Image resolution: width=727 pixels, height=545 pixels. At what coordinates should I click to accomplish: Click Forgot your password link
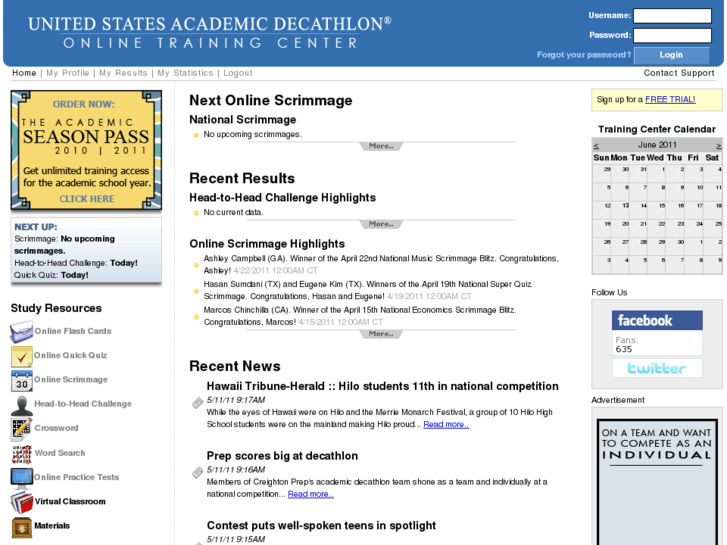[x=584, y=55]
